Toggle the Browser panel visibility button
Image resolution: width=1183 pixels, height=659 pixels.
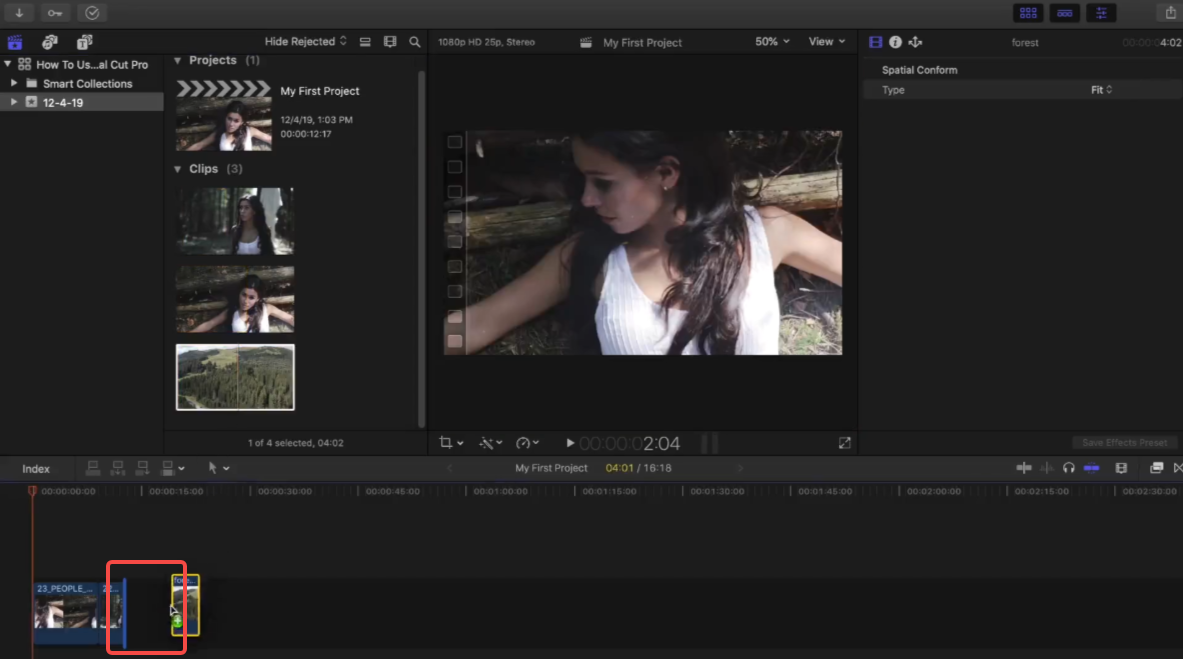coord(1026,13)
